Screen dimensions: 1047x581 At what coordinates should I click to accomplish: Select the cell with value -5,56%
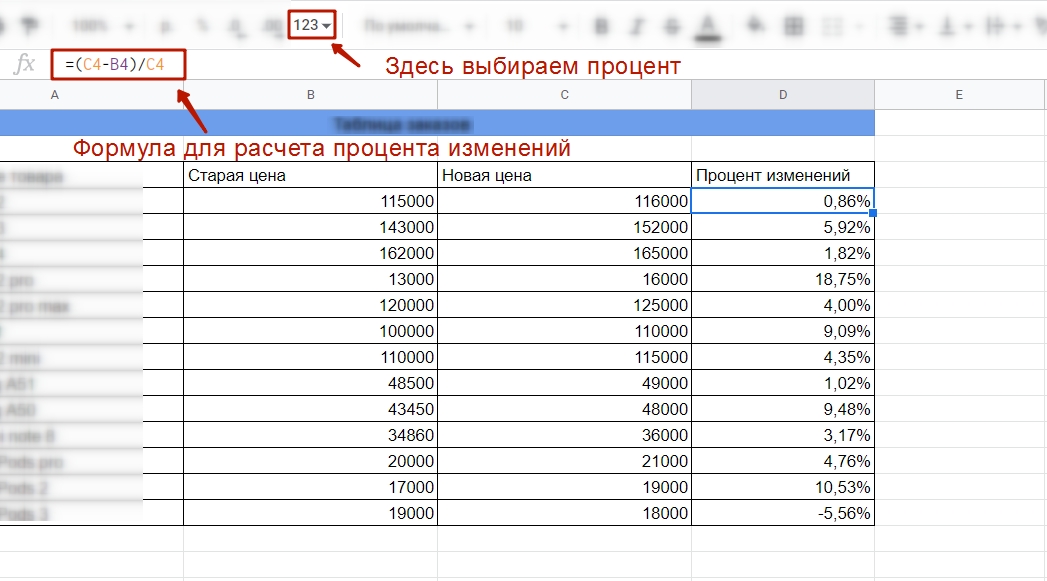coord(783,513)
